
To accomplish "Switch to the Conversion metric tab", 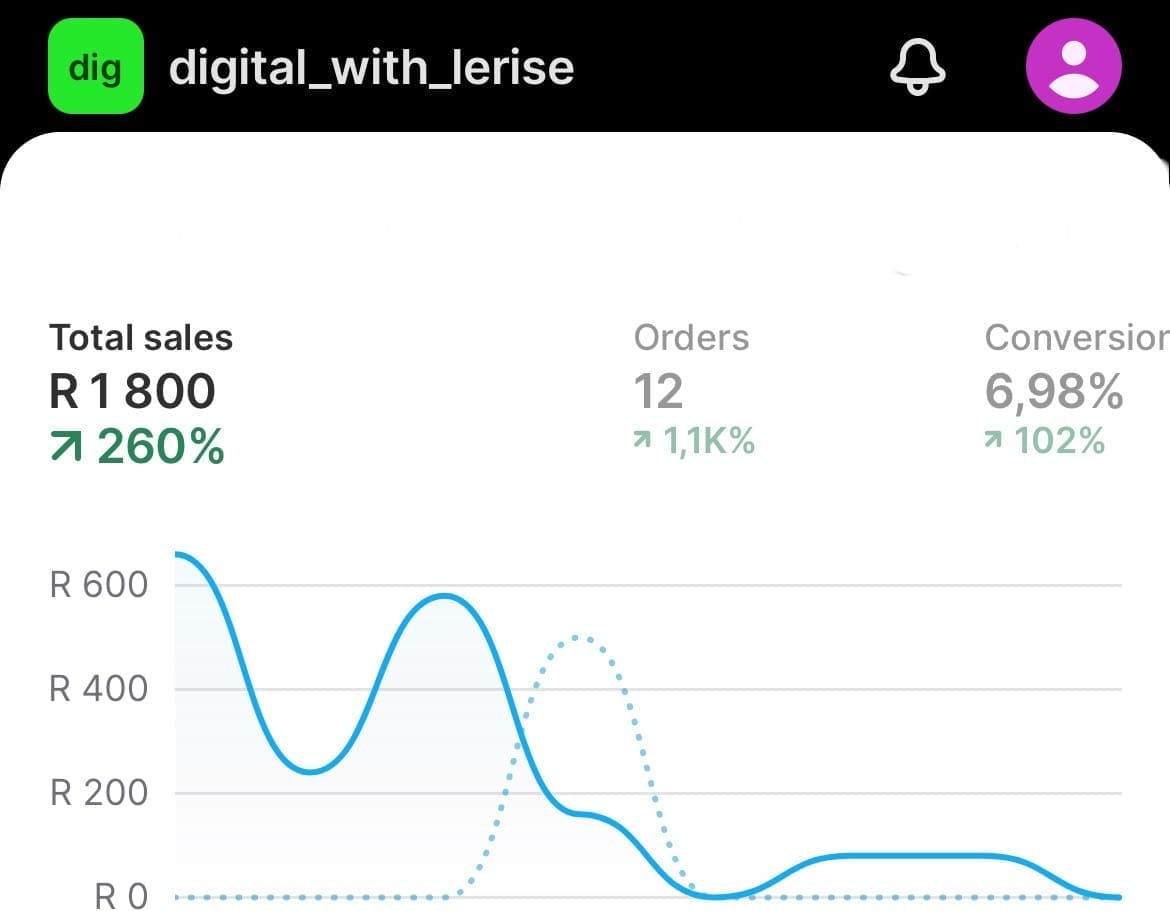I will point(1076,338).
